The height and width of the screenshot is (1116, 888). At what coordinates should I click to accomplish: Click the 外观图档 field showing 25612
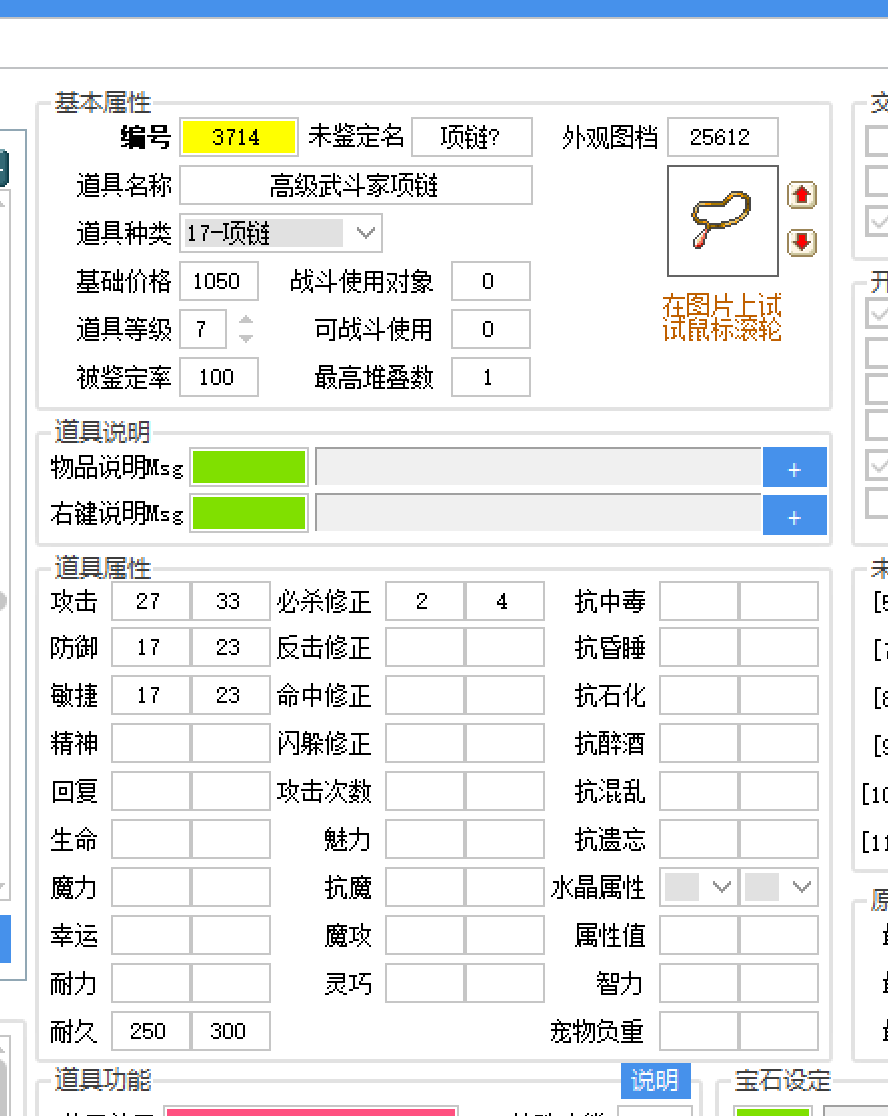click(723, 138)
